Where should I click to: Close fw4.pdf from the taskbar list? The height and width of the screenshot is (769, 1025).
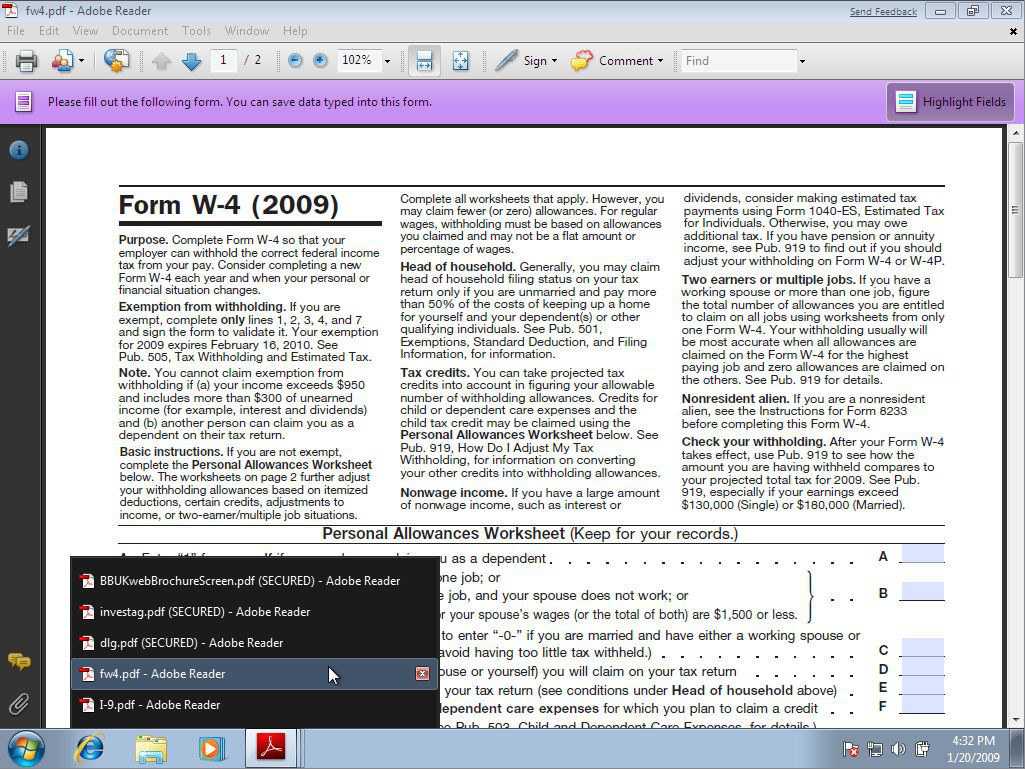tap(422, 674)
